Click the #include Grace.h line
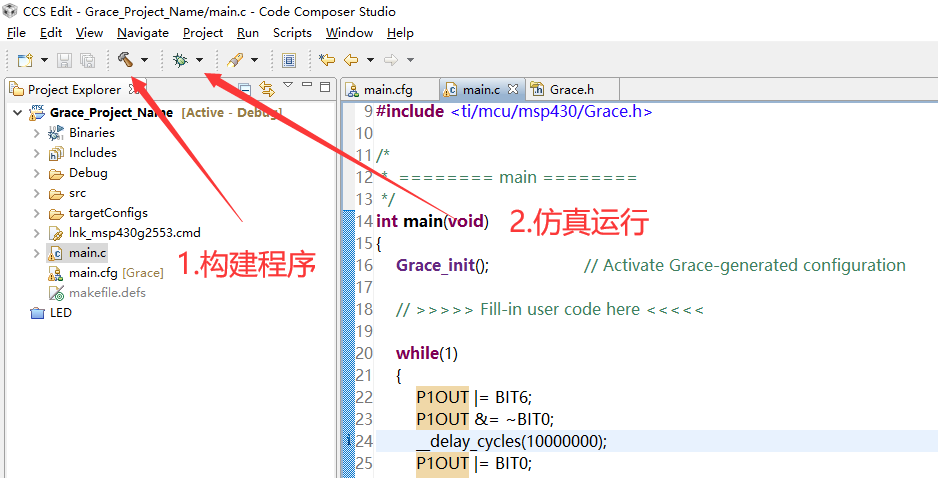The image size is (938, 478). coord(514,111)
